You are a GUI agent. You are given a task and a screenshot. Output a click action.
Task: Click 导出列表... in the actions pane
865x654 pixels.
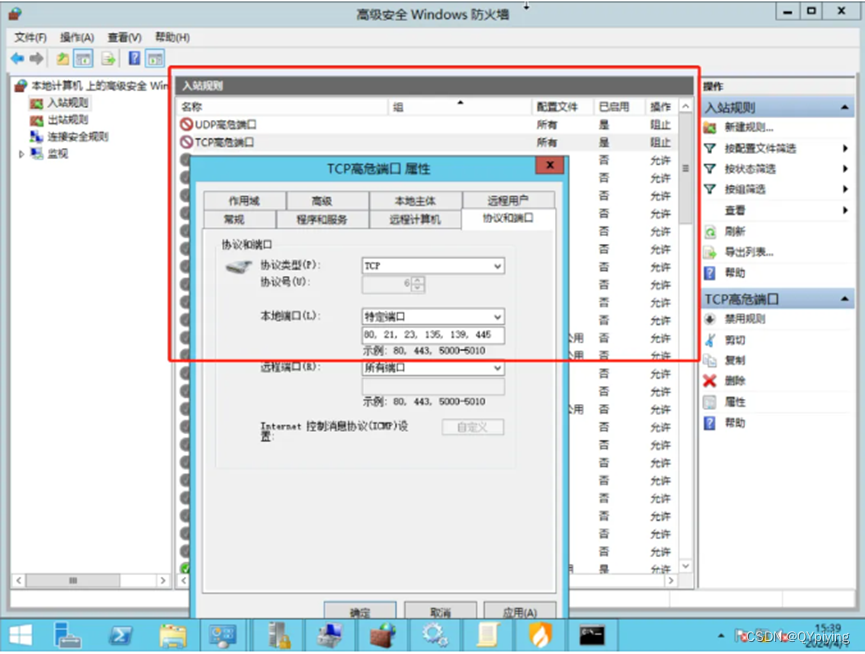tap(749, 253)
